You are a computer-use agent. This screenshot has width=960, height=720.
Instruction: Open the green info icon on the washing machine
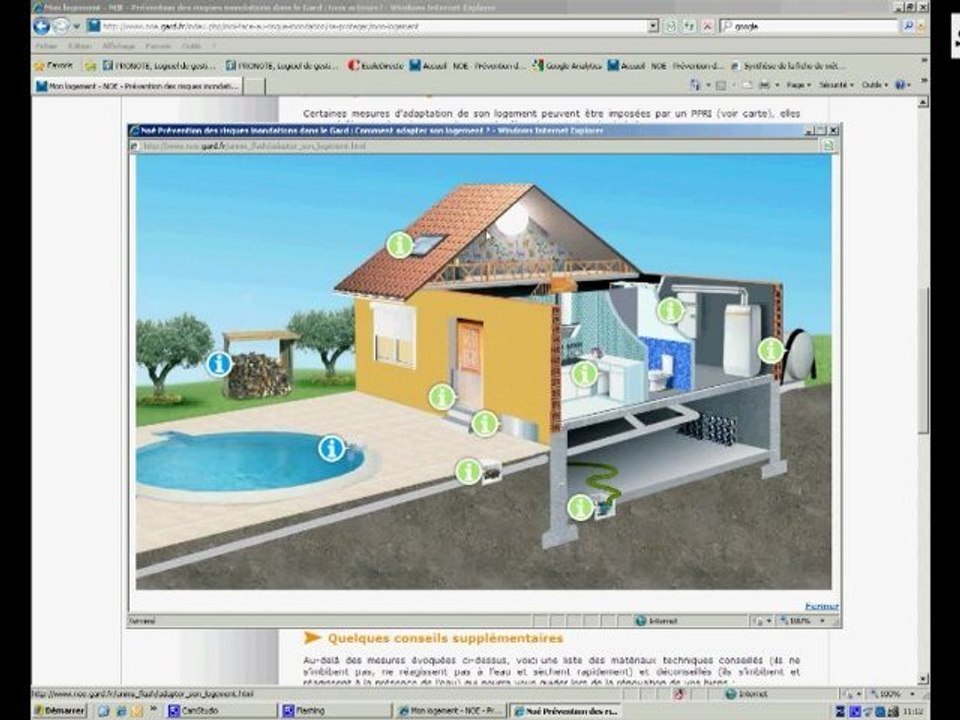[584, 373]
